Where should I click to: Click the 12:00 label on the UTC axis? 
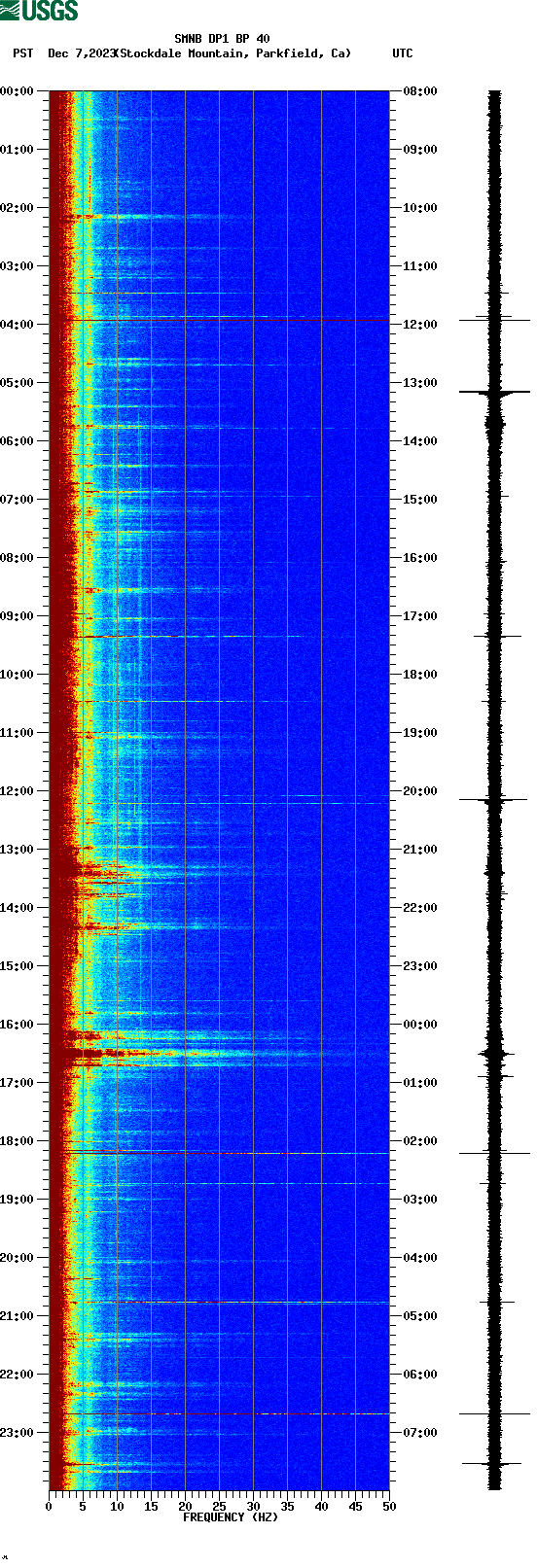pyautogui.click(x=420, y=325)
